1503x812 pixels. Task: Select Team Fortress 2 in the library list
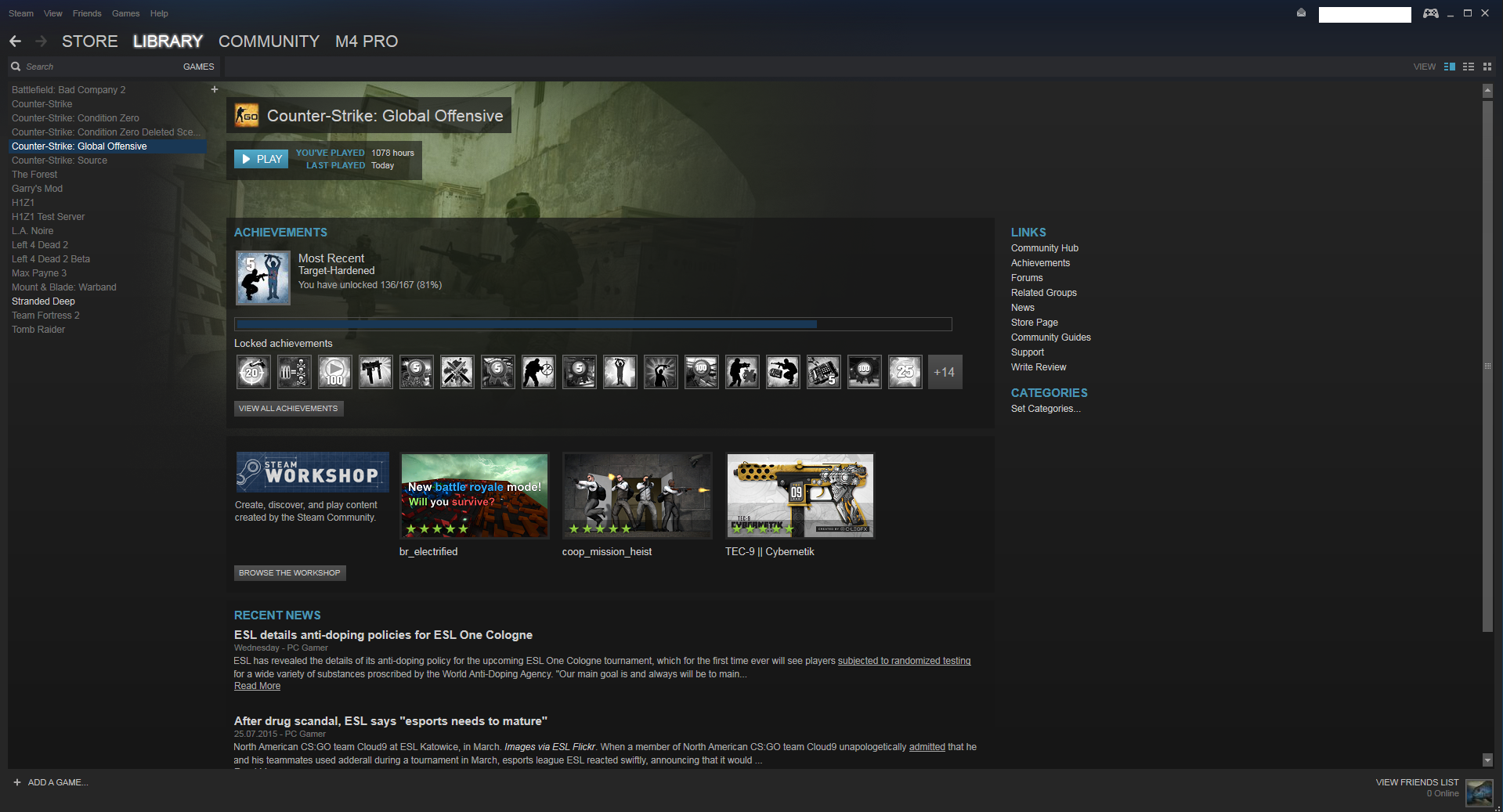pos(107,316)
